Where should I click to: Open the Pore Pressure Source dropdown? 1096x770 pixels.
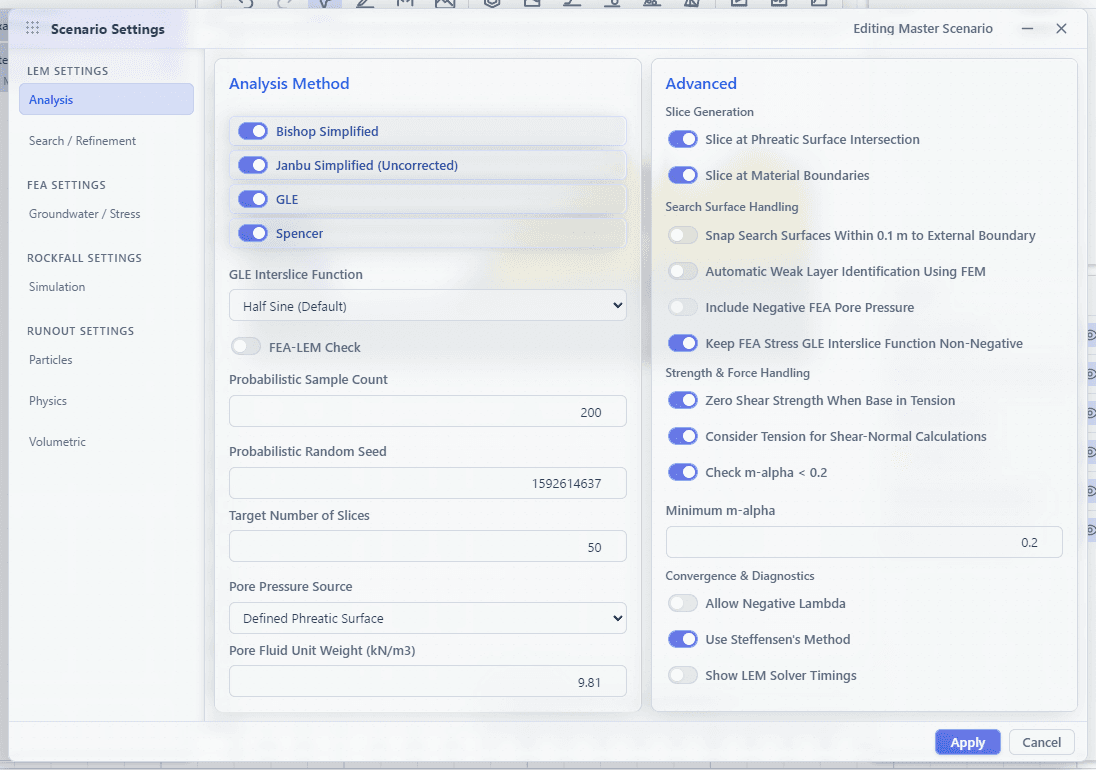click(x=428, y=618)
